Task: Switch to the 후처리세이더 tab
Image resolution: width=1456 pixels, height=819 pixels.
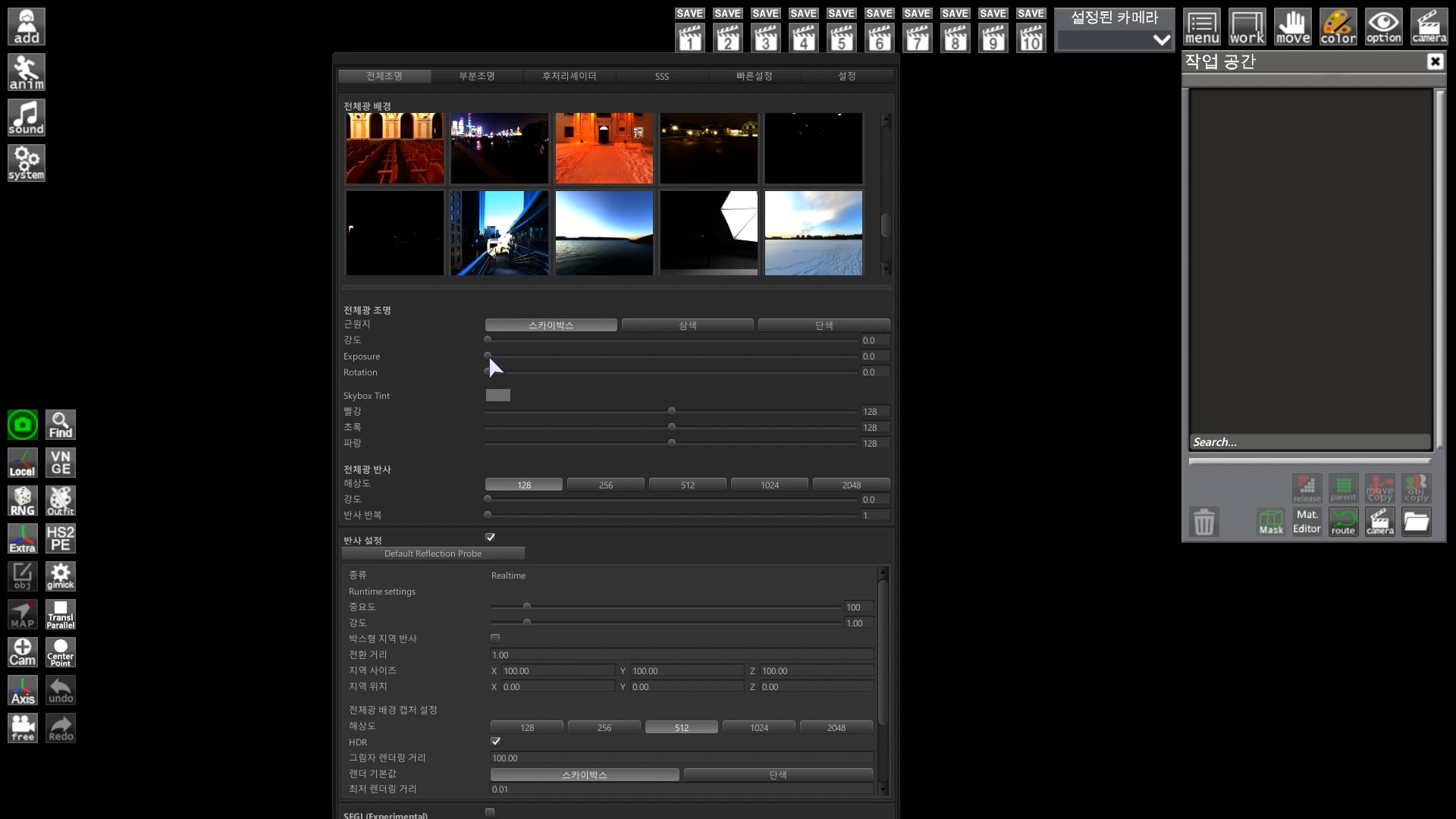Action: pyautogui.click(x=570, y=76)
